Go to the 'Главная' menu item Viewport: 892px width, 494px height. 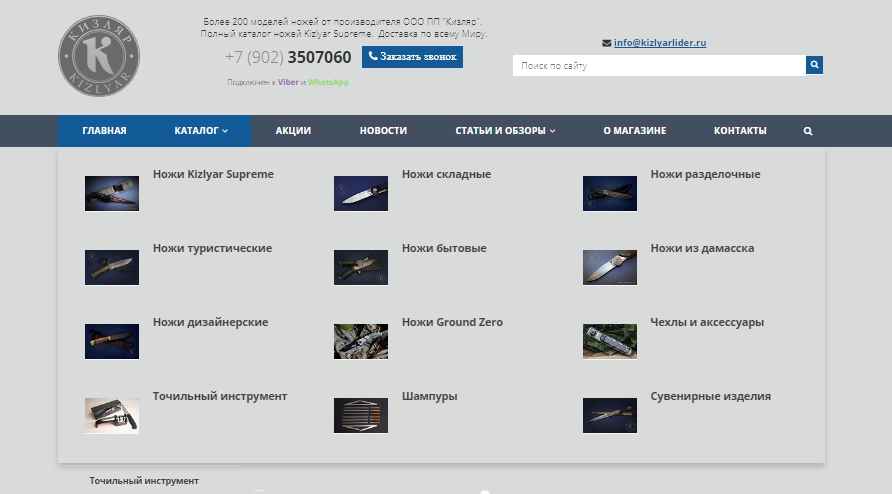(105, 131)
